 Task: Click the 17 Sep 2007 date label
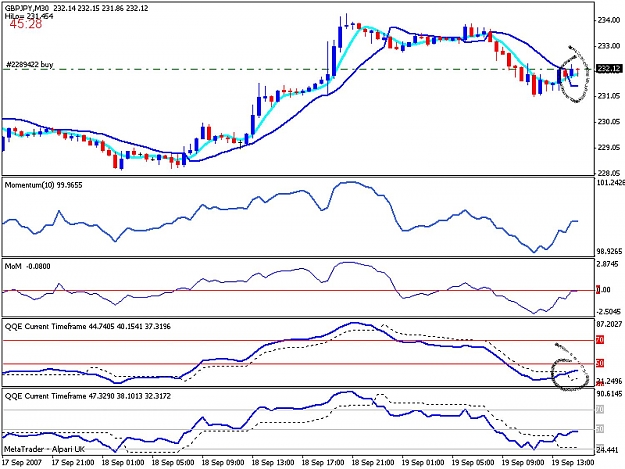[22, 463]
